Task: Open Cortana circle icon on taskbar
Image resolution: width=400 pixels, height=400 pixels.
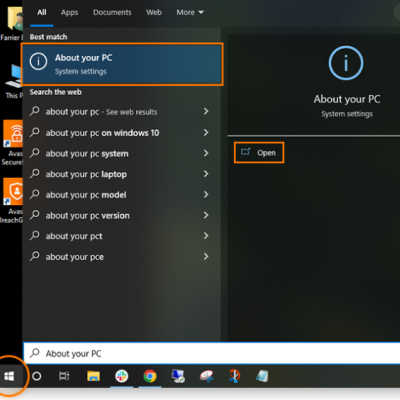Action: pos(37,376)
